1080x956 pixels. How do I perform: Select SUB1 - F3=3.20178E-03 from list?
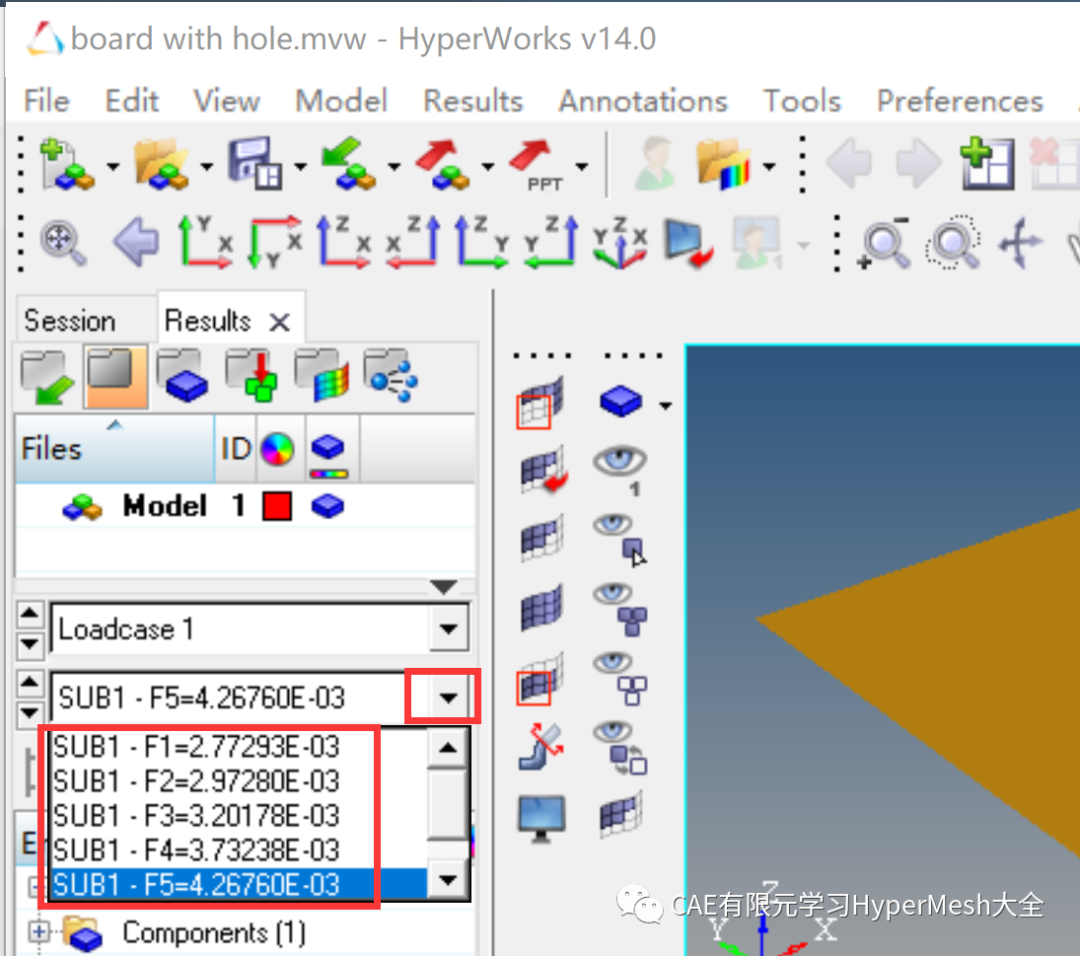(197, 815)
